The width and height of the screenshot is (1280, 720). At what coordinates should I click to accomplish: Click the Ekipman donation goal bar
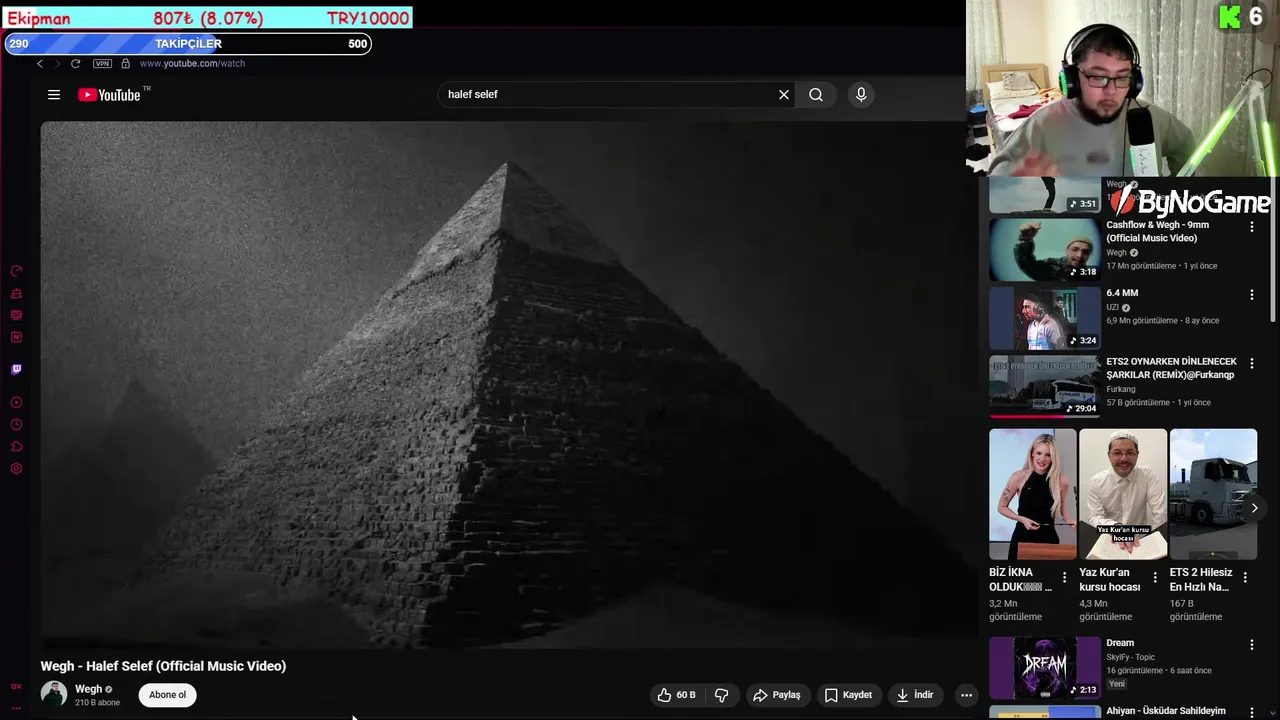[208, 18]
